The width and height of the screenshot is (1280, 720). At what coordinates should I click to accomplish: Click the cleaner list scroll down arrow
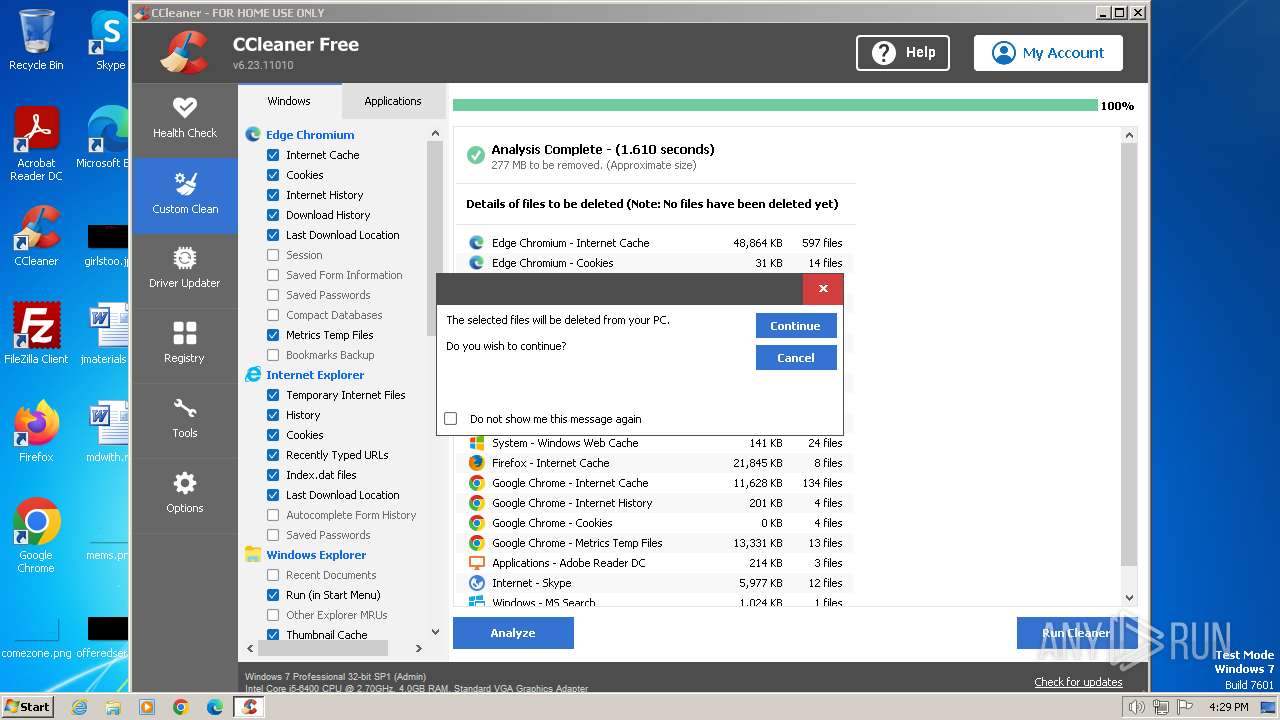pyautogui.click(x=435, y=631)
